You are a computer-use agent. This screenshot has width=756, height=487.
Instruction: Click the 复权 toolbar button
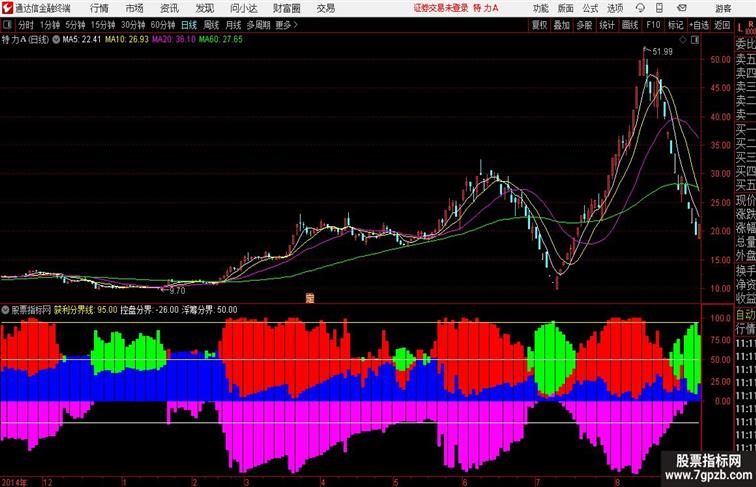coord(540,25)
